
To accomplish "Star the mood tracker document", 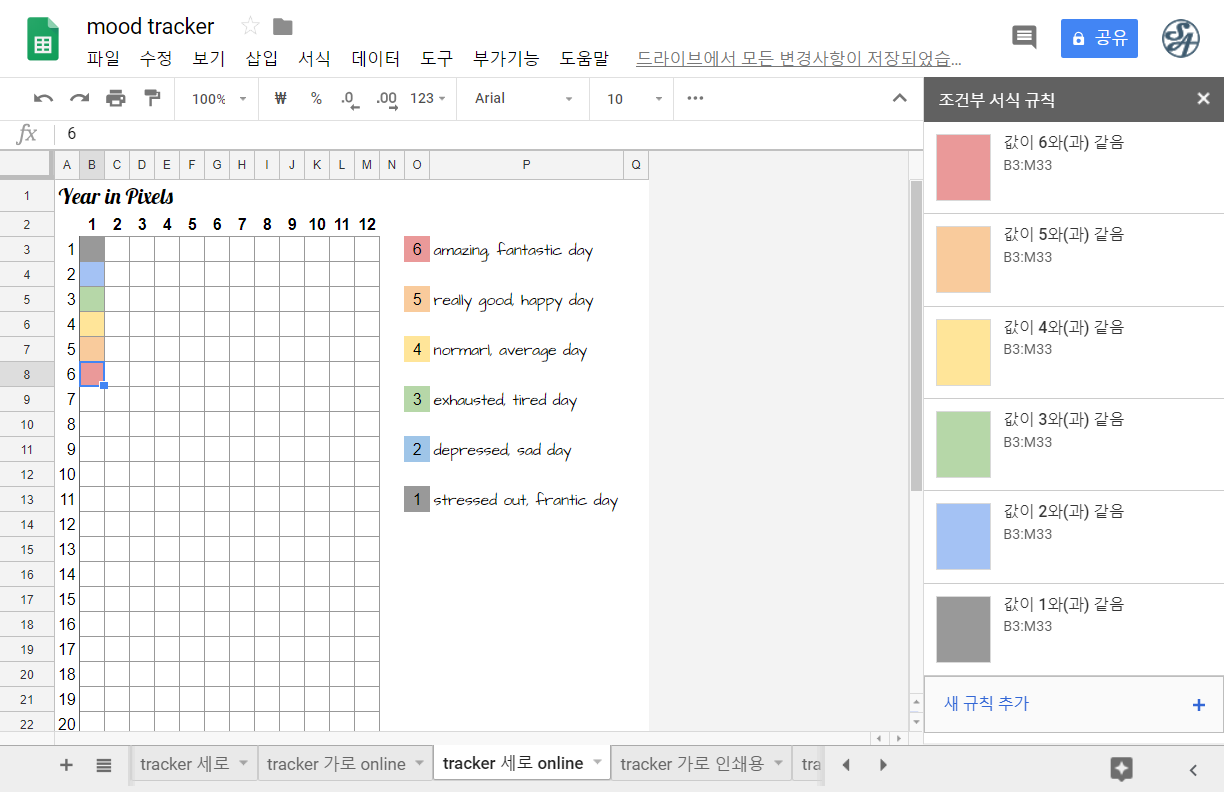I will coord(250,26).
